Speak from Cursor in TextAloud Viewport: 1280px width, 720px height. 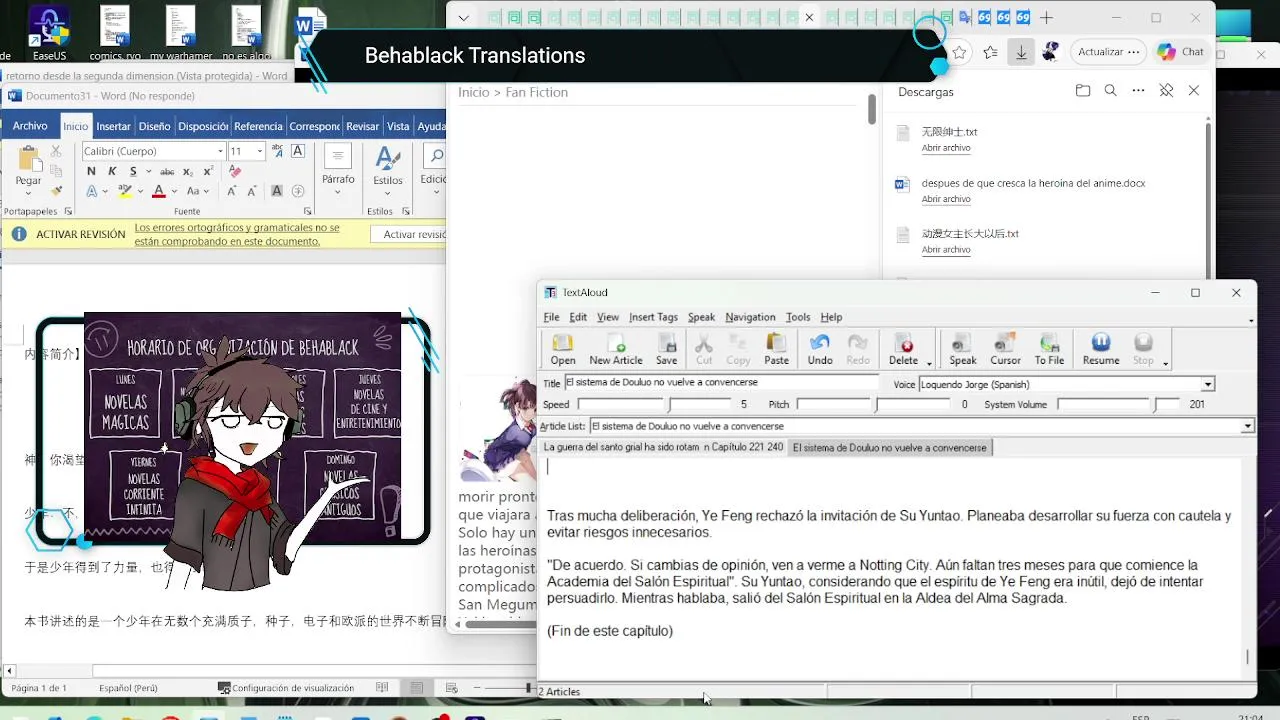1005,349
